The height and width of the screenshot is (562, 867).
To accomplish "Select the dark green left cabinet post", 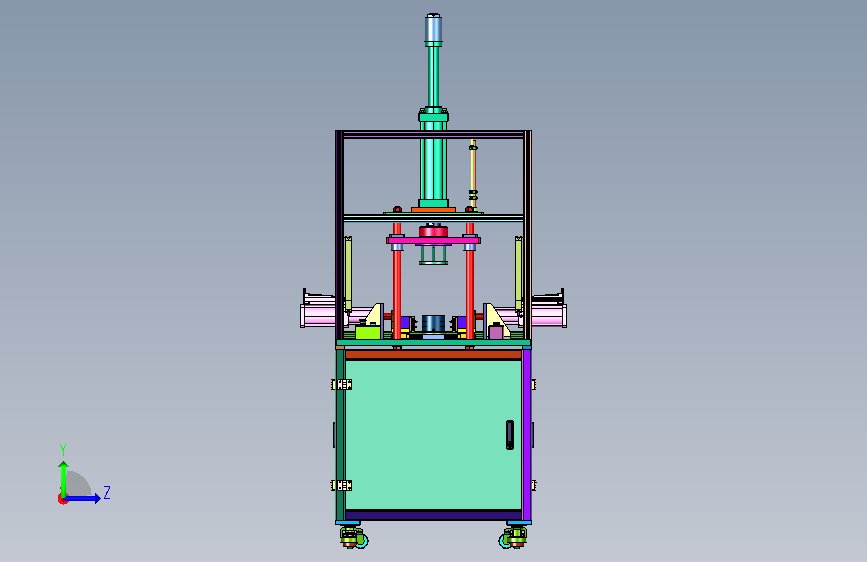I will pyautogui.click(x=340, y=435).
